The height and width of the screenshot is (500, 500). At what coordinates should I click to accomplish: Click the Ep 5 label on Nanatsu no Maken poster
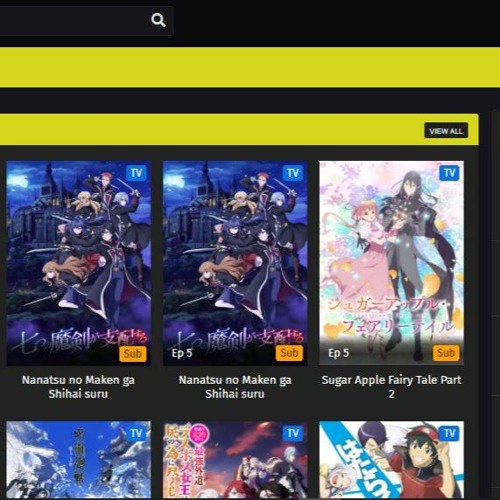click(182, 353)
